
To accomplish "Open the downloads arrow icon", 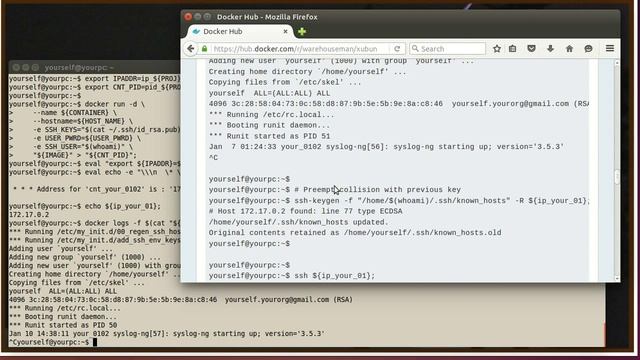I will (x=550, y=49).
